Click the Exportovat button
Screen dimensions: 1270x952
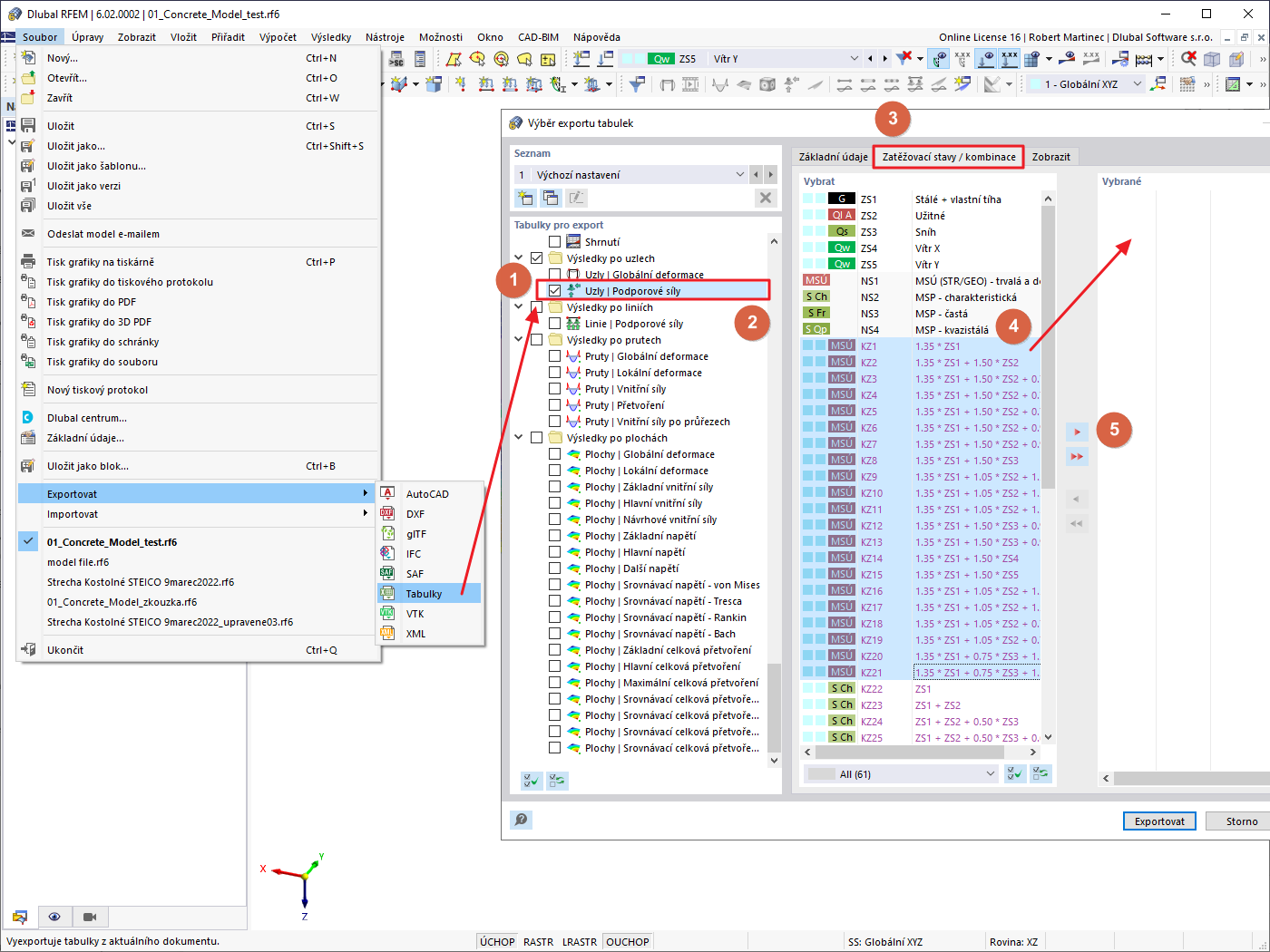[x=1159, y=821]
